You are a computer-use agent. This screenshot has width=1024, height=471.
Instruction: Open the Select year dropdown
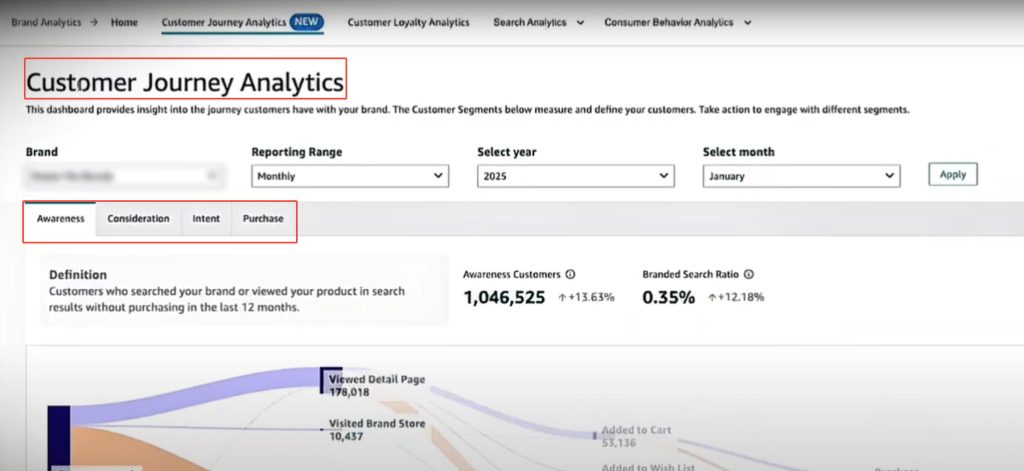pos(575,175)
